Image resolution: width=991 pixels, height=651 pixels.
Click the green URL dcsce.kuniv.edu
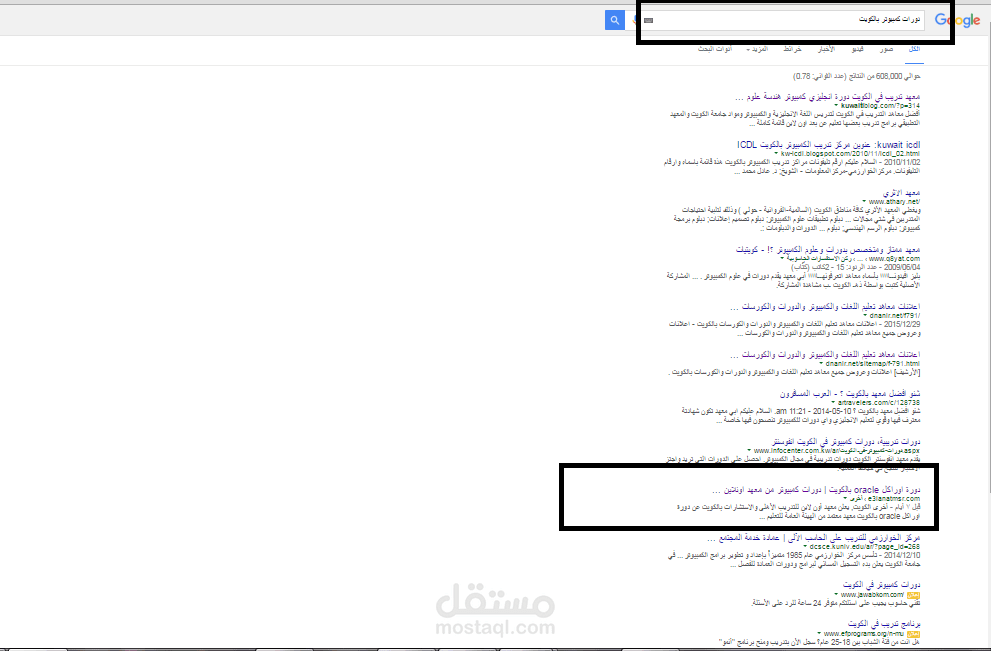point(865,547)
